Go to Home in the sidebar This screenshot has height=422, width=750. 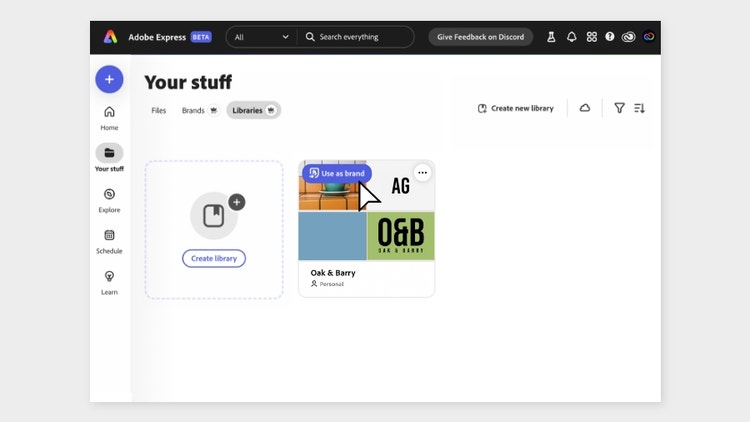109,118
